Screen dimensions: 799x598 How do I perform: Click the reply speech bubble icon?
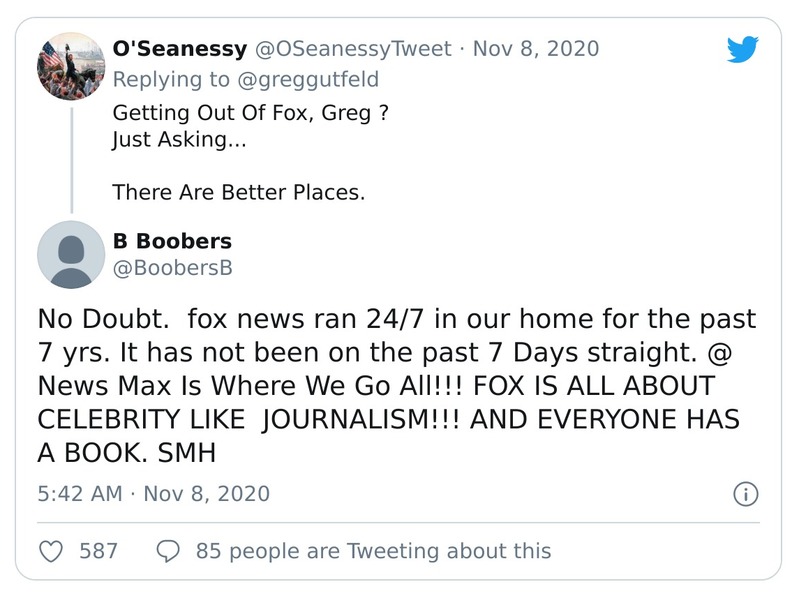point(170,550)
